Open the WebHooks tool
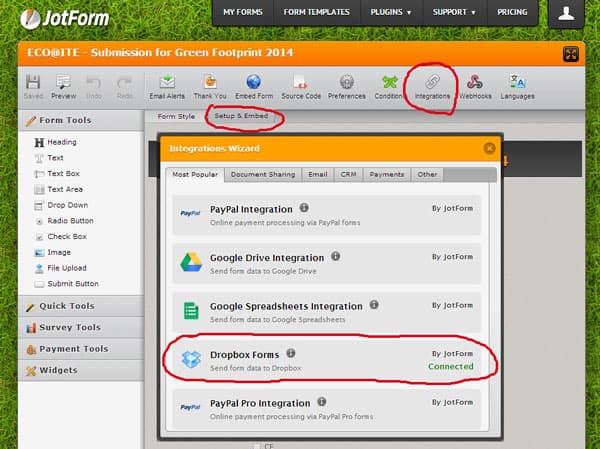The height and width of the screenshot is (449, 600). point(475,87)
